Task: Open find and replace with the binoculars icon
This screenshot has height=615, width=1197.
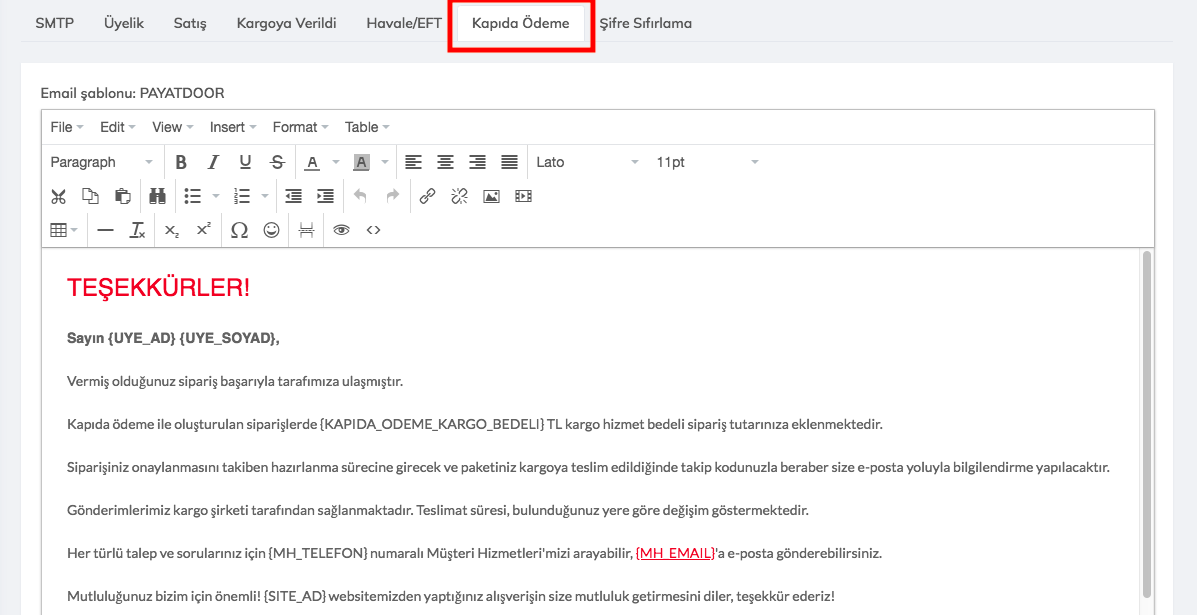Action: click(x=157, y=196)
